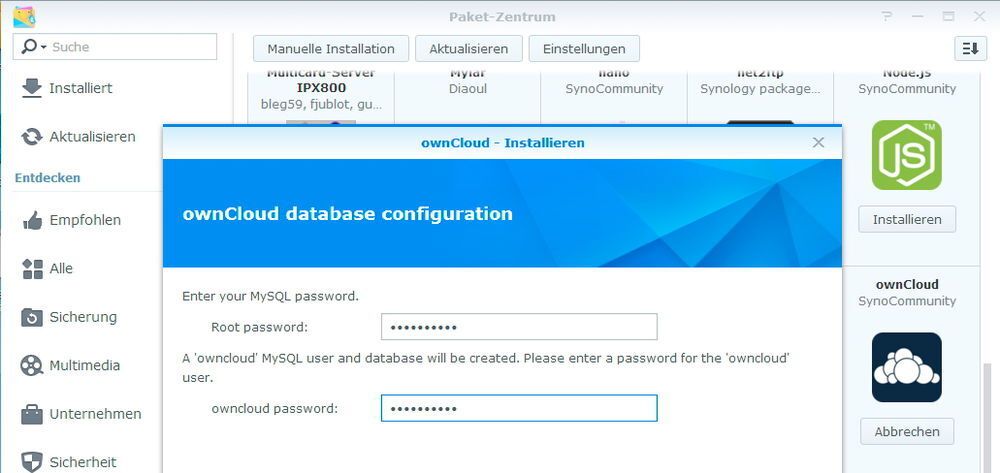
Task: Click the Node.js package icon
Action: 906,155
